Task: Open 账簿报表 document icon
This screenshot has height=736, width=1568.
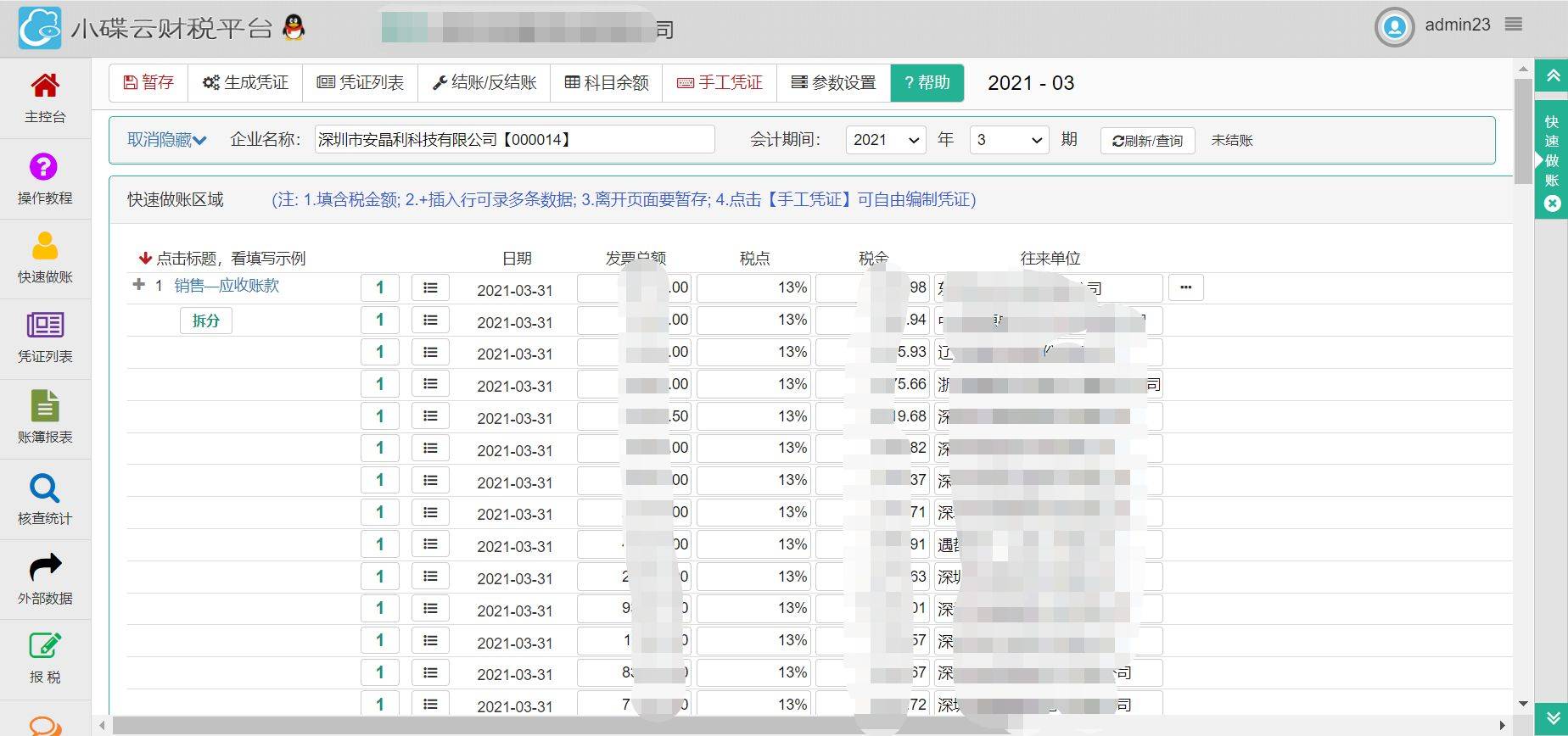Action: [45, 407]
